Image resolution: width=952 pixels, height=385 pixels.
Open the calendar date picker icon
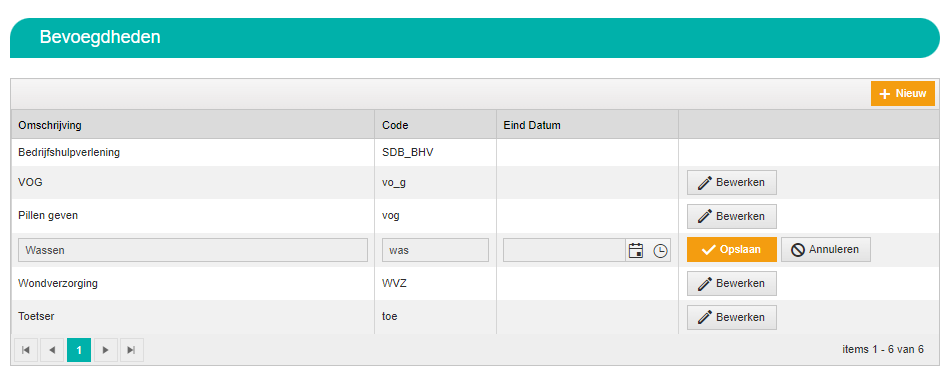(636, 250)
